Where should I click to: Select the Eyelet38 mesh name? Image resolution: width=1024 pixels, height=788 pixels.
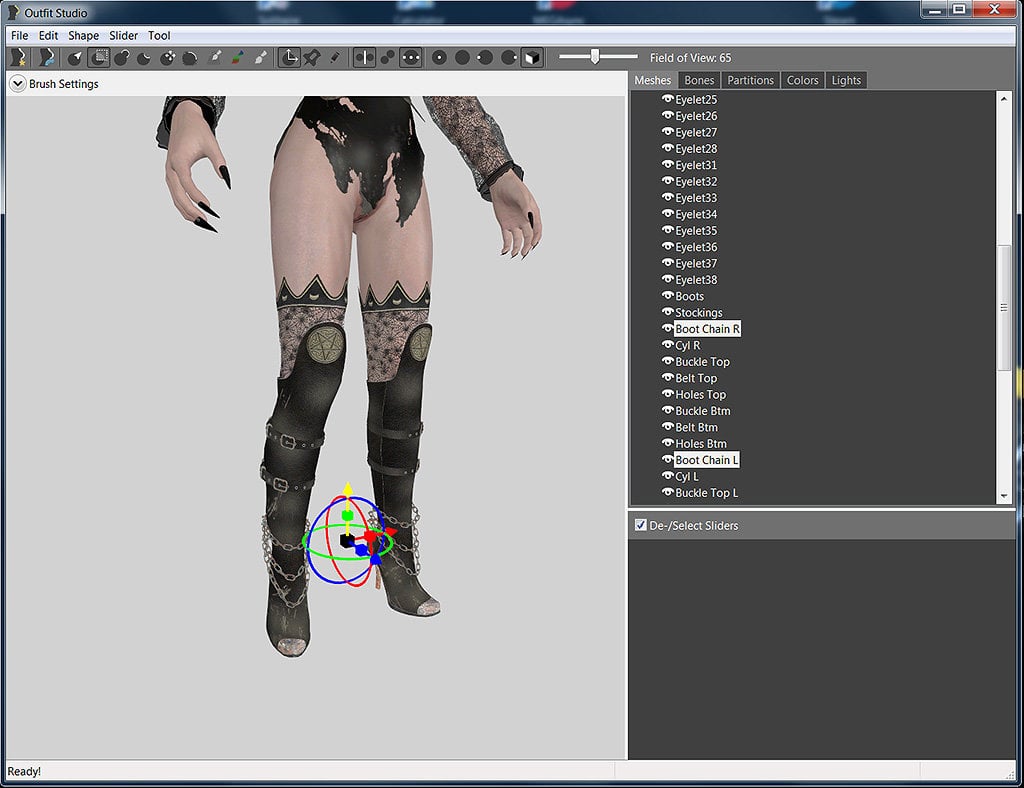696,279
